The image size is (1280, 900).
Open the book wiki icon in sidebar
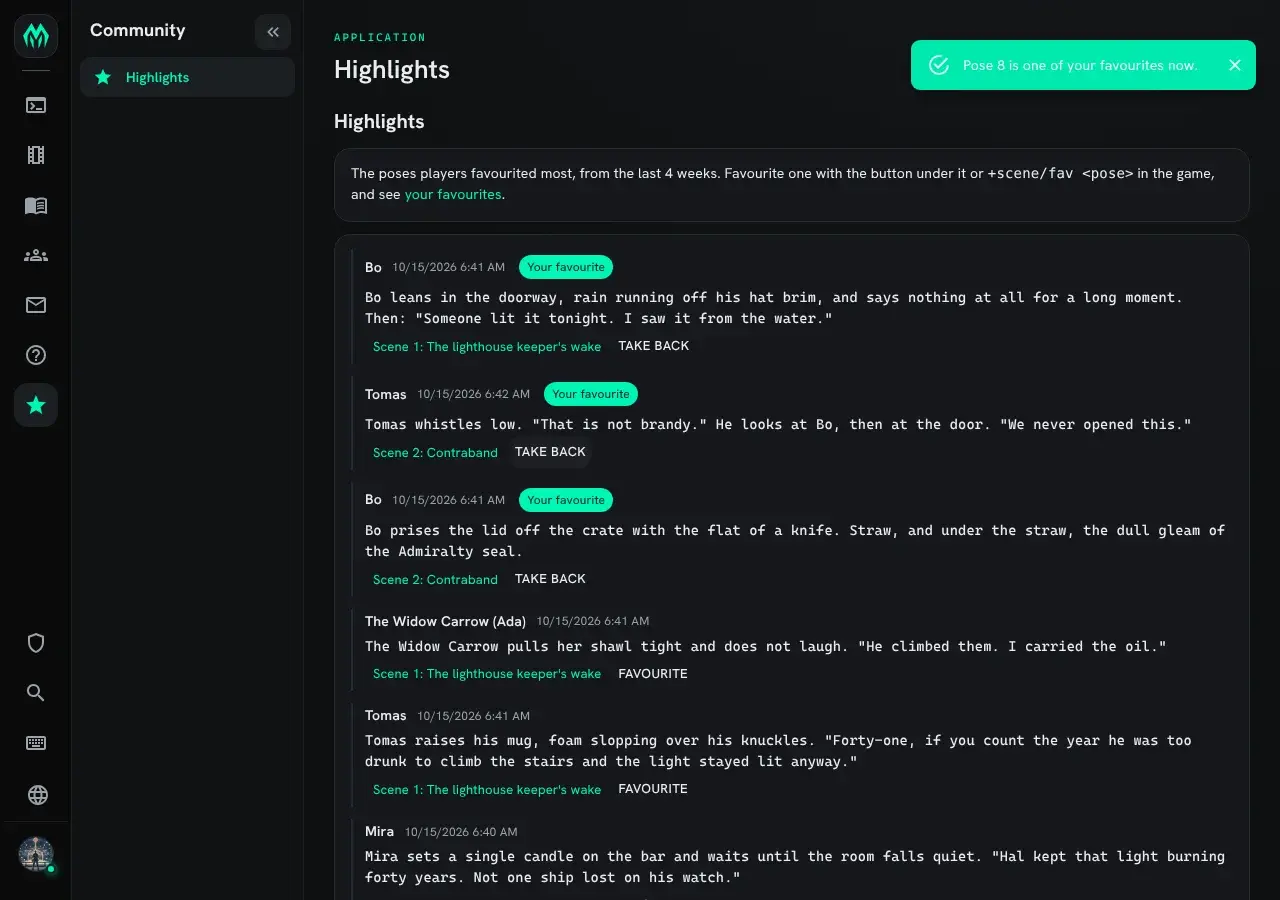click(36, 205)
